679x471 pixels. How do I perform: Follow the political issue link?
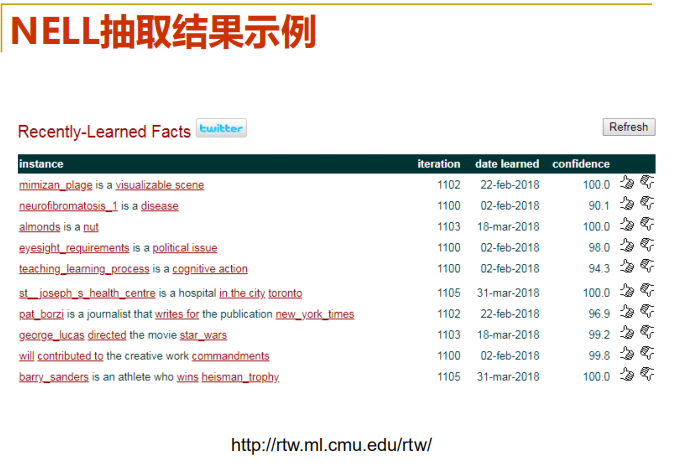(185, 248)
